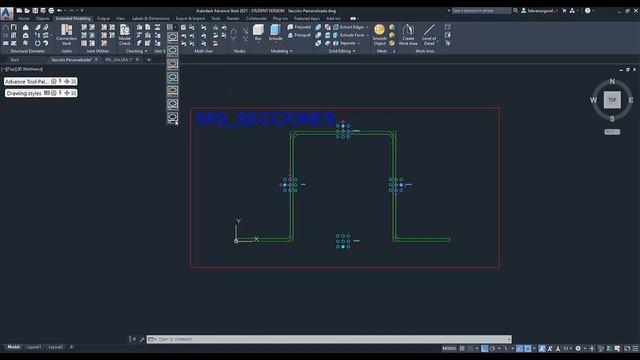Viewport: 640px width, 360px height.
Task: Click the viewport controls label at top-left
Action: point(23,69)
